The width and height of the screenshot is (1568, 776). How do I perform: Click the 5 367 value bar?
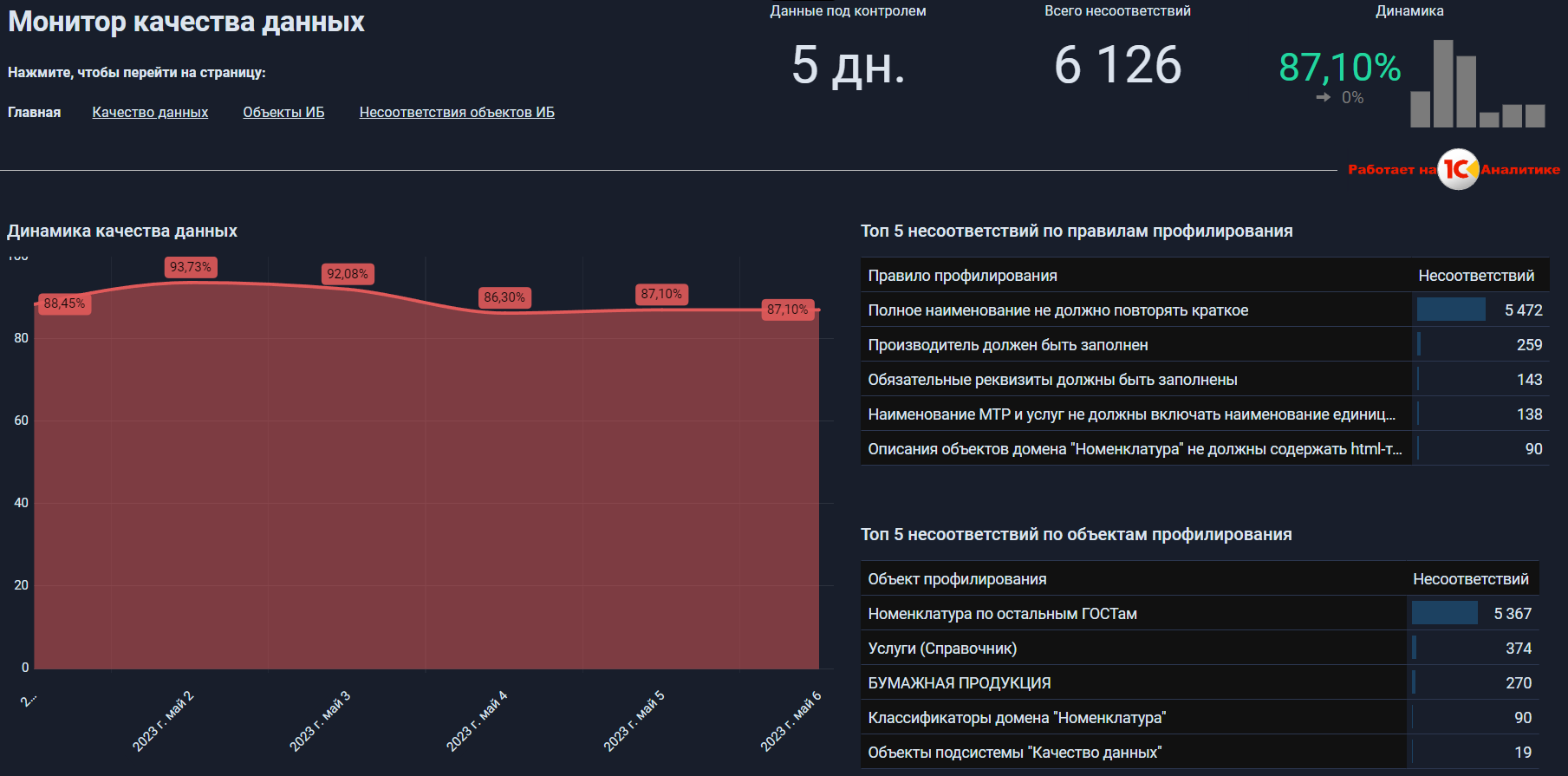1445,613
